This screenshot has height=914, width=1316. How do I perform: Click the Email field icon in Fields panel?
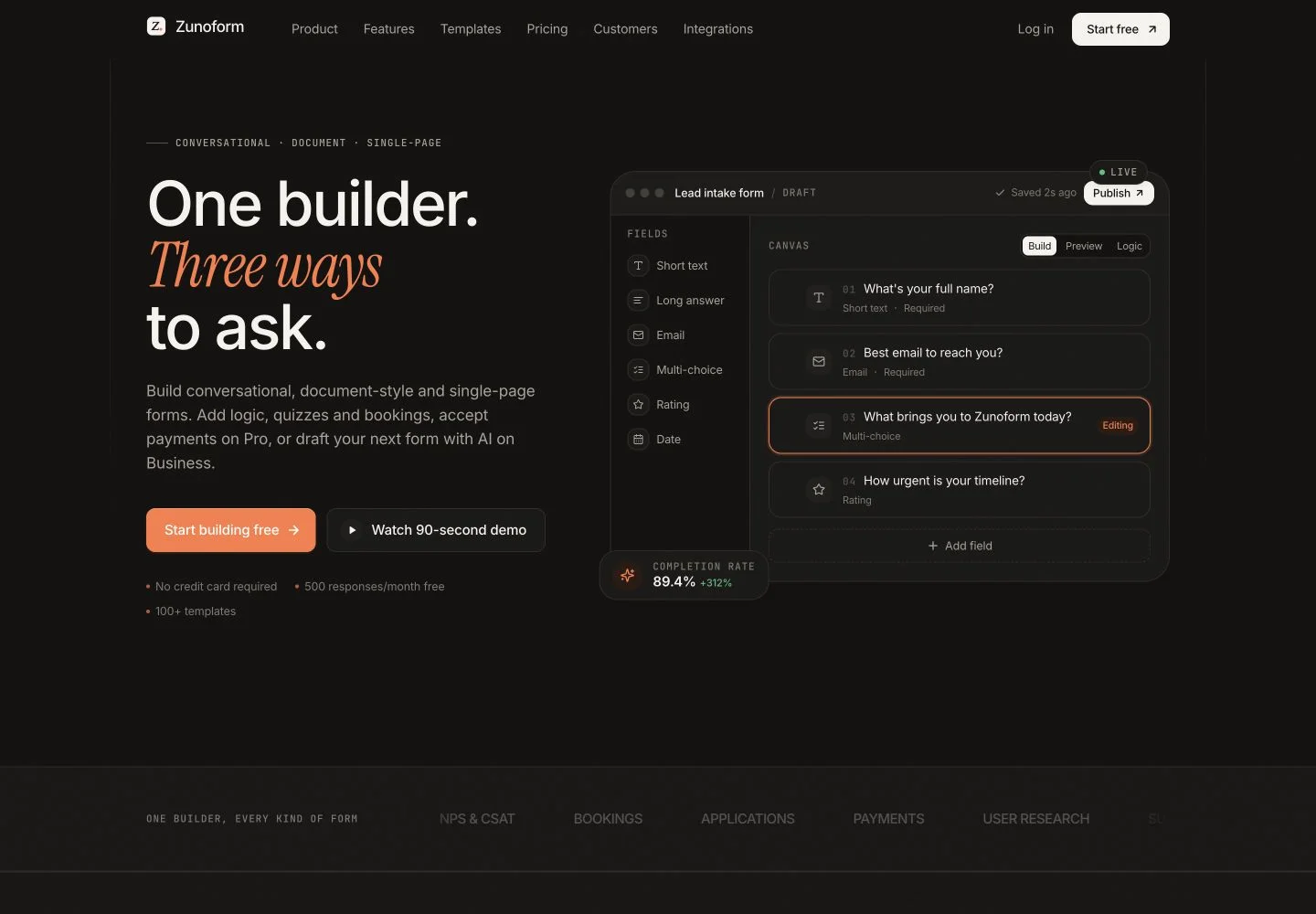tap(638, 335)
